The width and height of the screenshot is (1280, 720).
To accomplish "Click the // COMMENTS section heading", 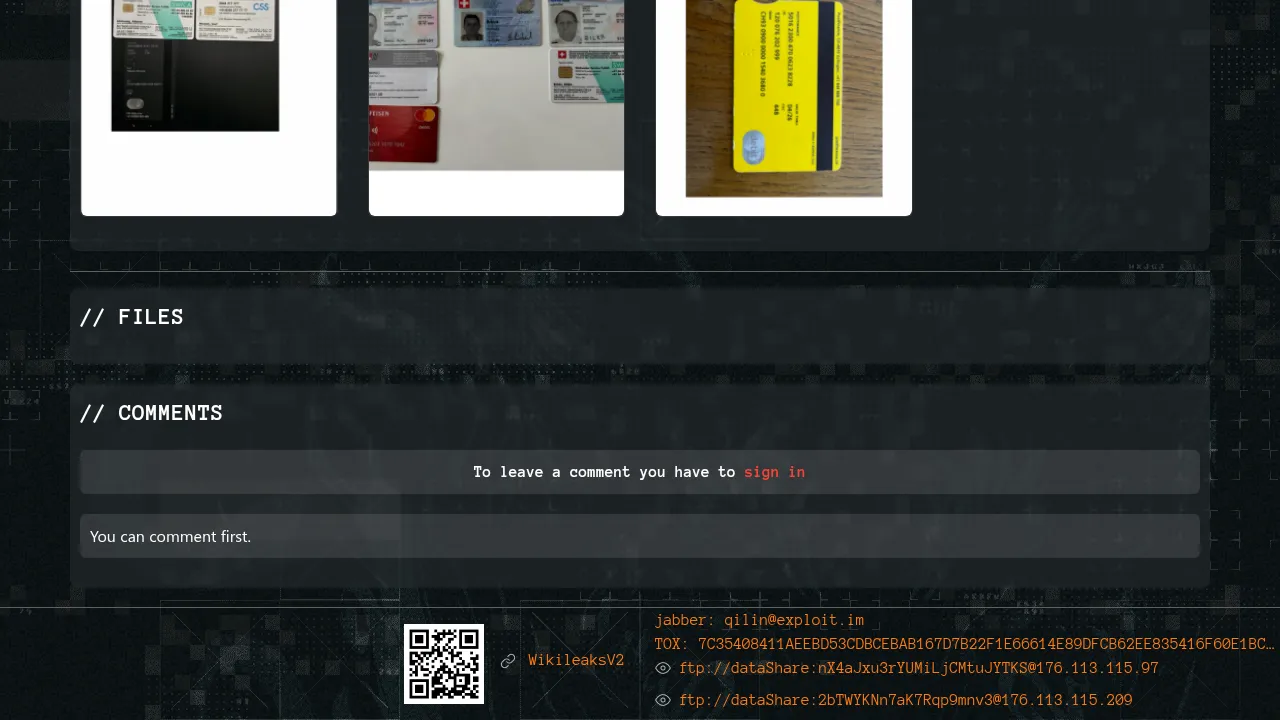I will [x=151, y=413].
